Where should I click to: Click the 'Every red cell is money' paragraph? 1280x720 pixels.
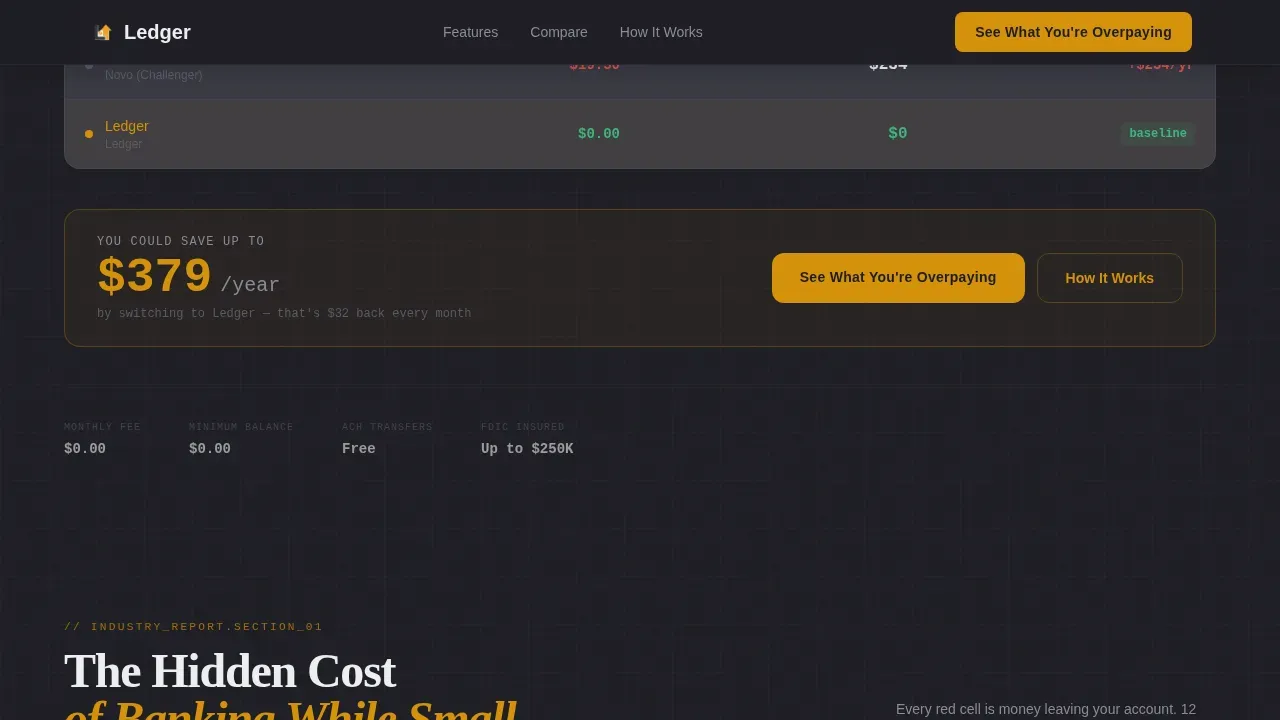pos(1046,710)
